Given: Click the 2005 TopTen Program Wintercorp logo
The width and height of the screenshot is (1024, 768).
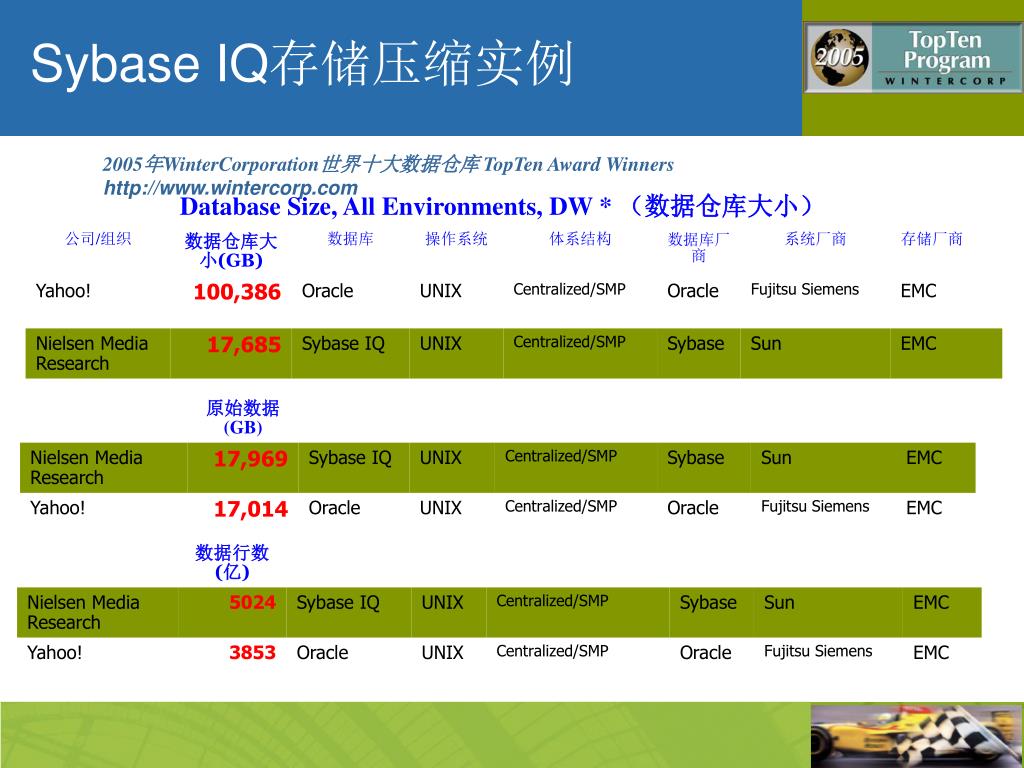Looking at the screenshot, I should click(x=913, y=57).
